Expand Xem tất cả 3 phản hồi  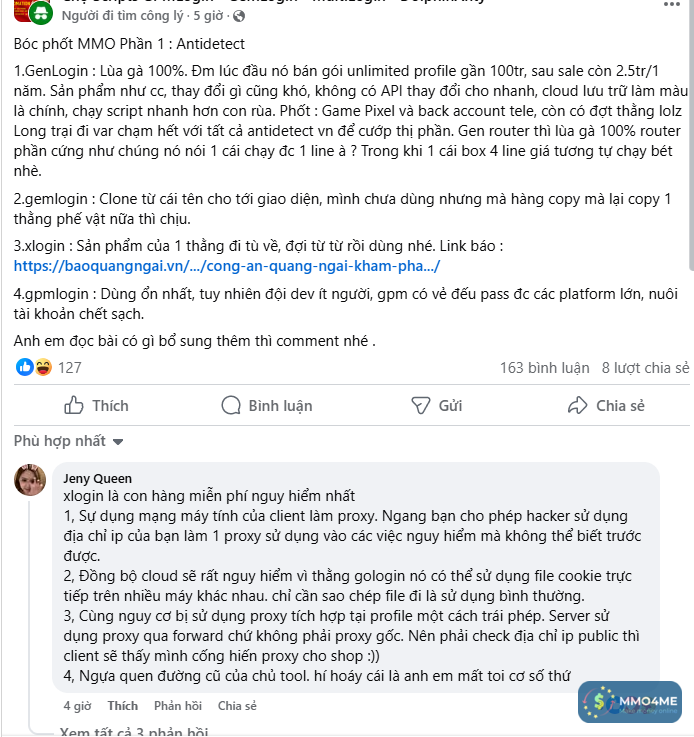click(x=129, y=731)
